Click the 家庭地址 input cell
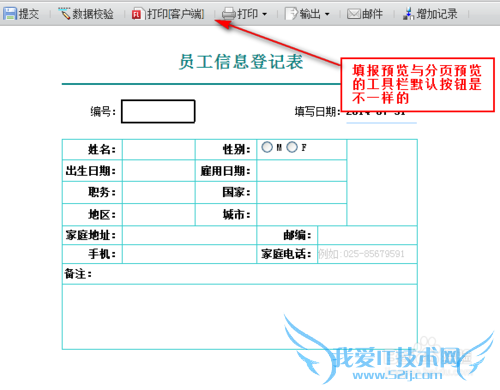This screenshot has width=500, height=390. (189, 235)
